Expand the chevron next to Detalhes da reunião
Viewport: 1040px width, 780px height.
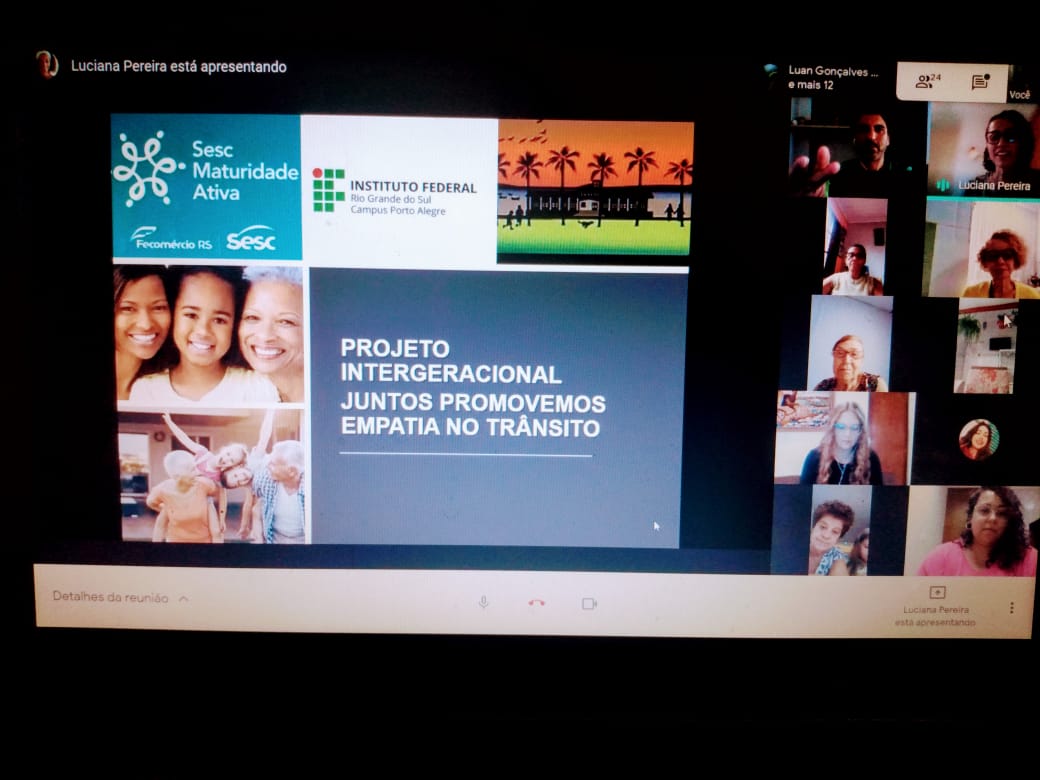click(x=183, y=599)
